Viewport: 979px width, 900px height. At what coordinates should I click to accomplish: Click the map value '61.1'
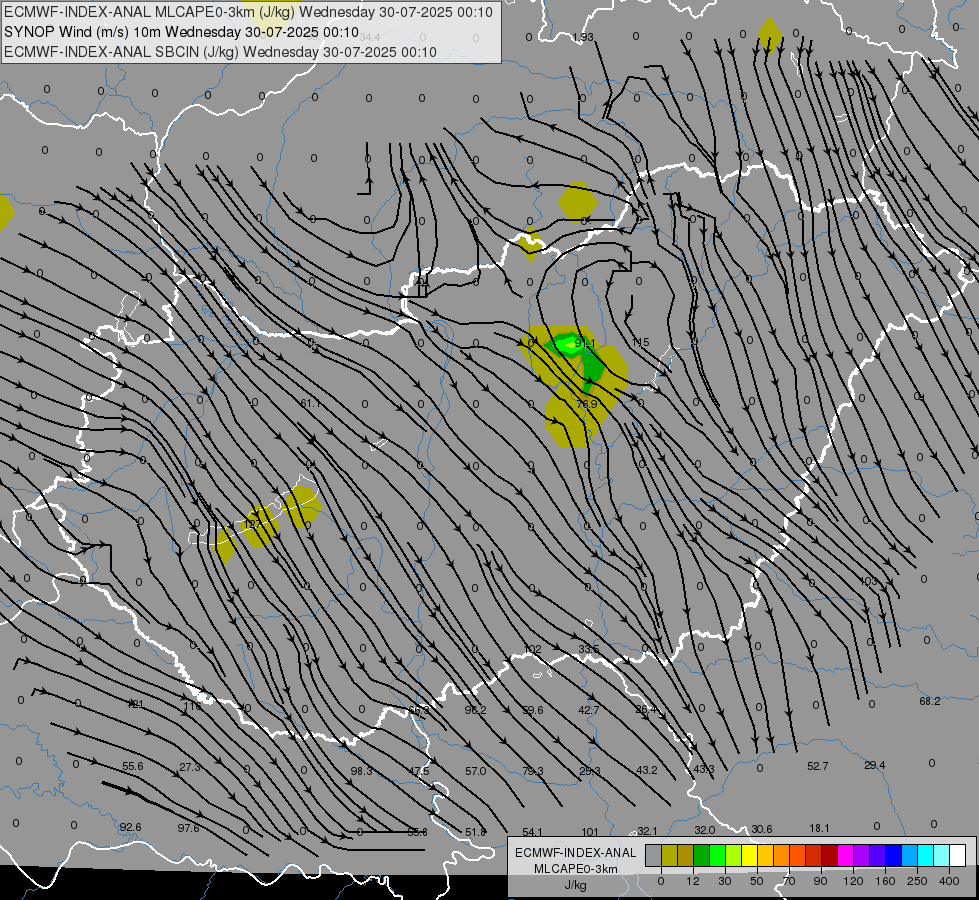[x=310, y=403]
